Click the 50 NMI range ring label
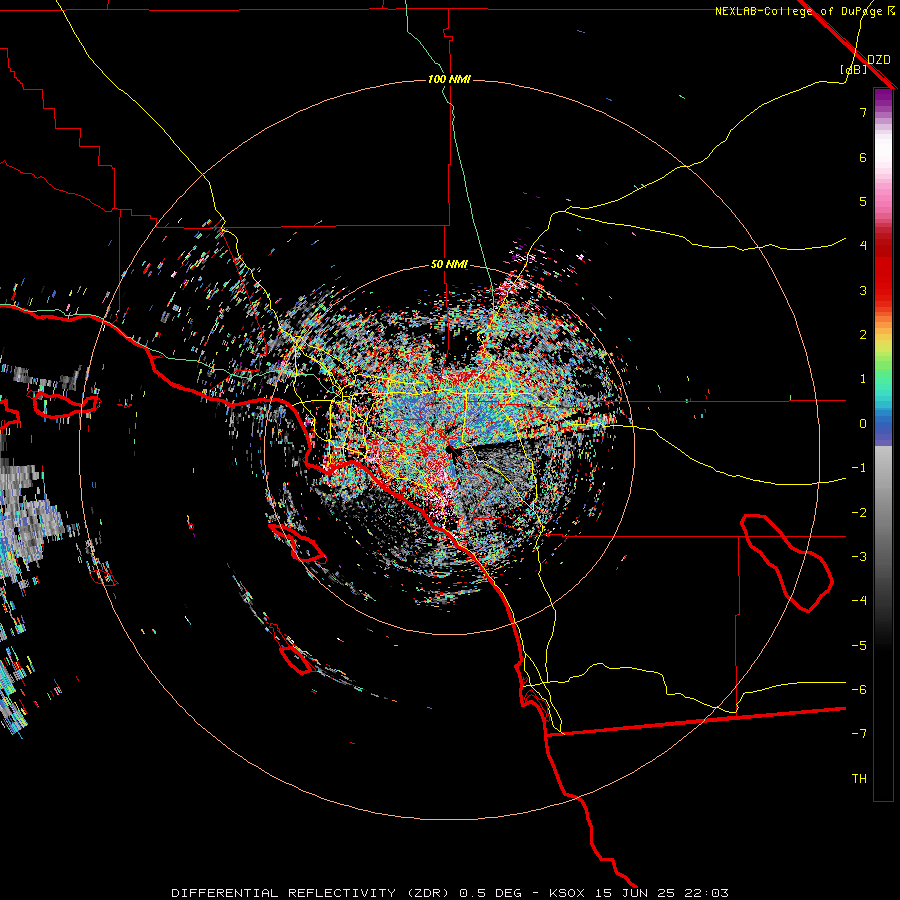This screenshot has width=900, height=900. pyautogui.click(x=449, y=265)
